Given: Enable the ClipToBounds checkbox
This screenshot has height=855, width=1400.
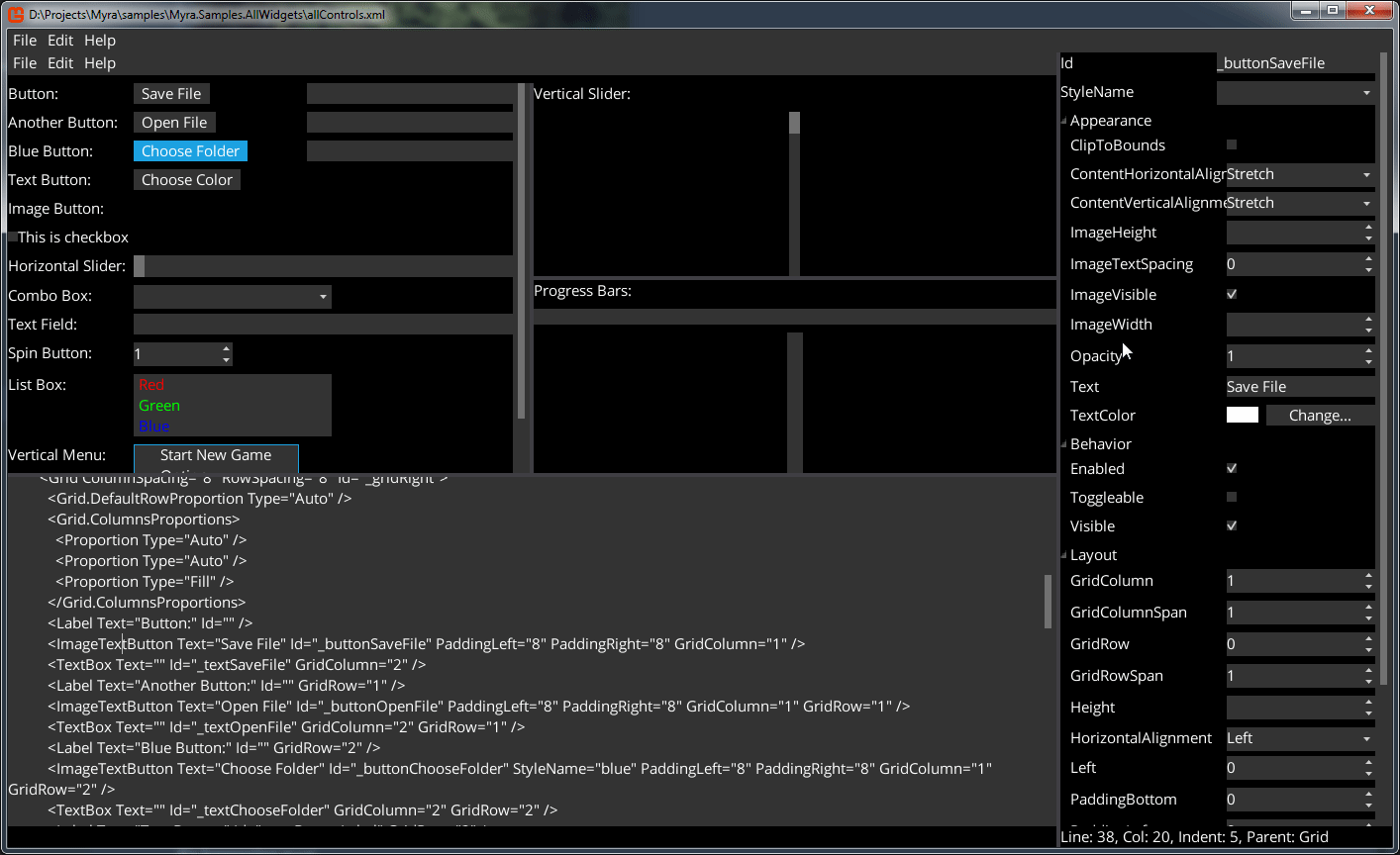Looking at the screenshot, I should coord(1232,145).
